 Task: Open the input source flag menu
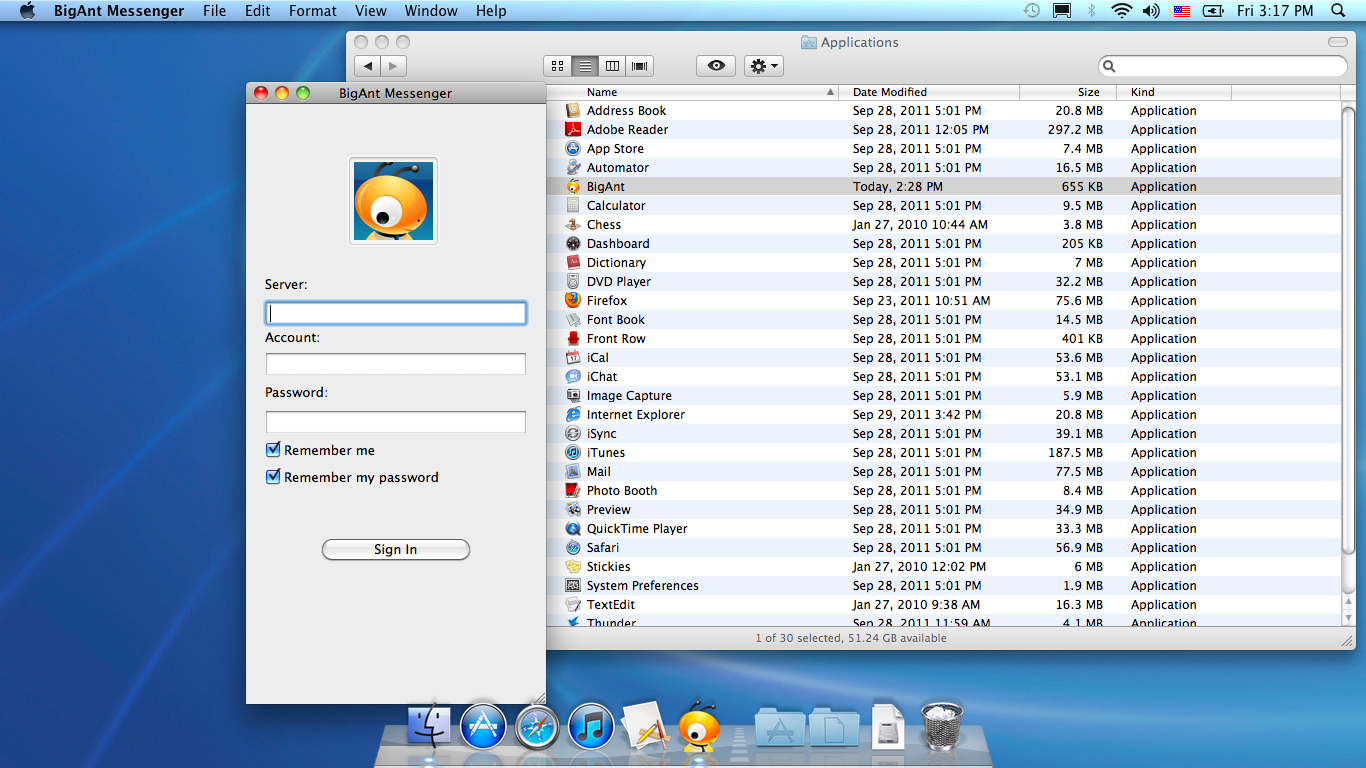click(x=1181, y=11)
